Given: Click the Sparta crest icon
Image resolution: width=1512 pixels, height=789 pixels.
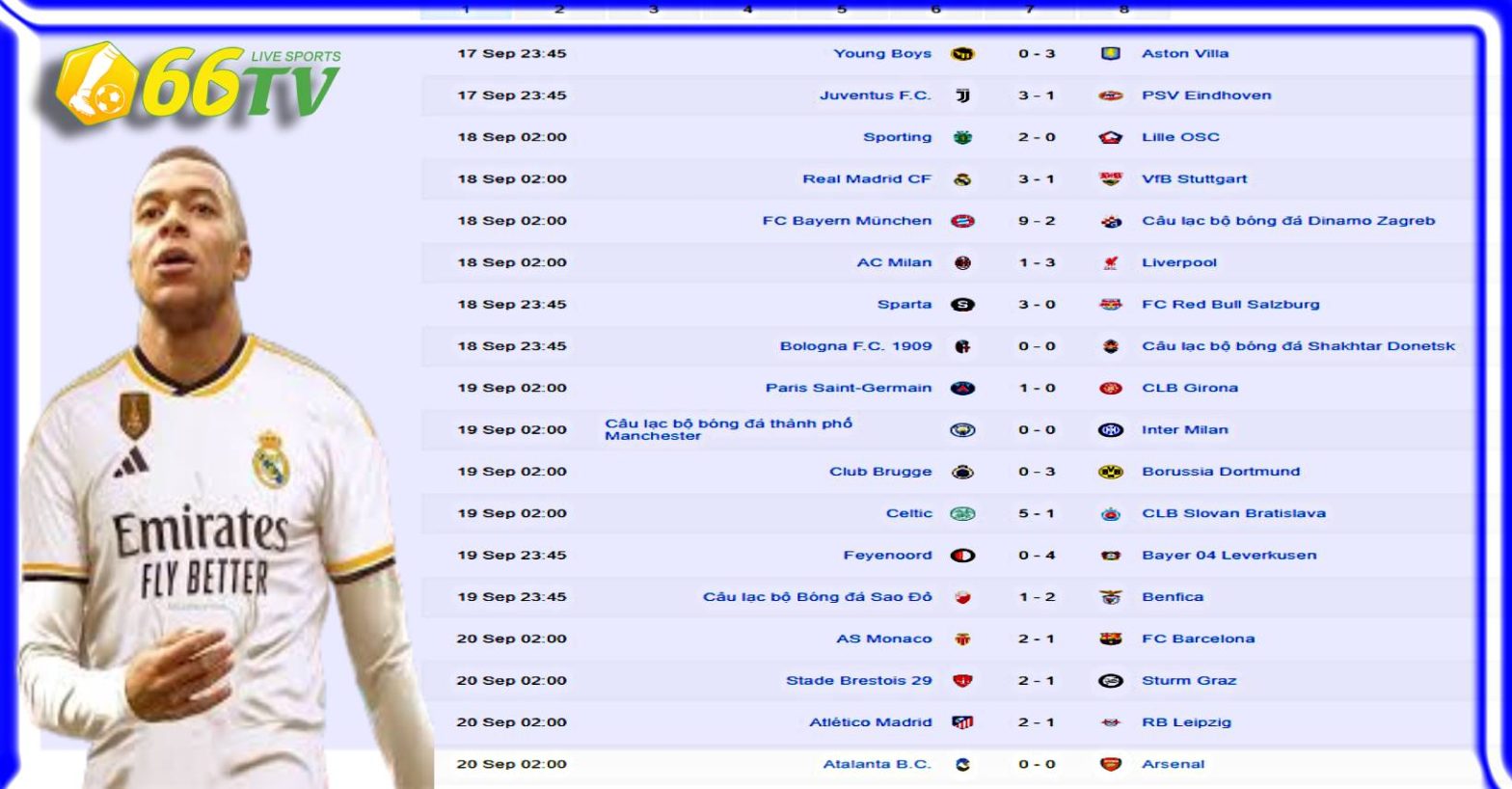Looking at the screenshot, I should coord(962,305).
